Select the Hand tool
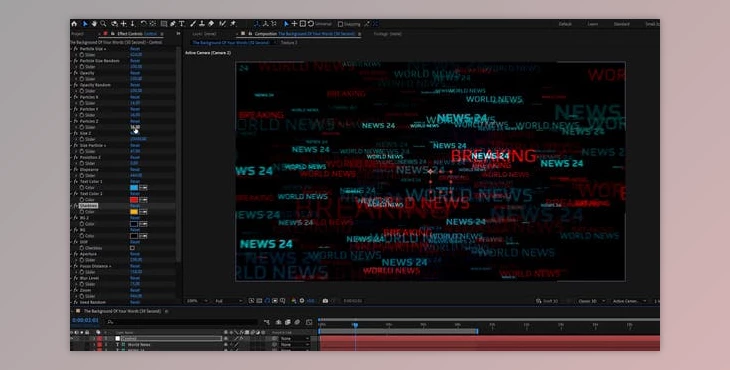Image resolution: width=730 pixels, height=370 pixels. (94, 24)
